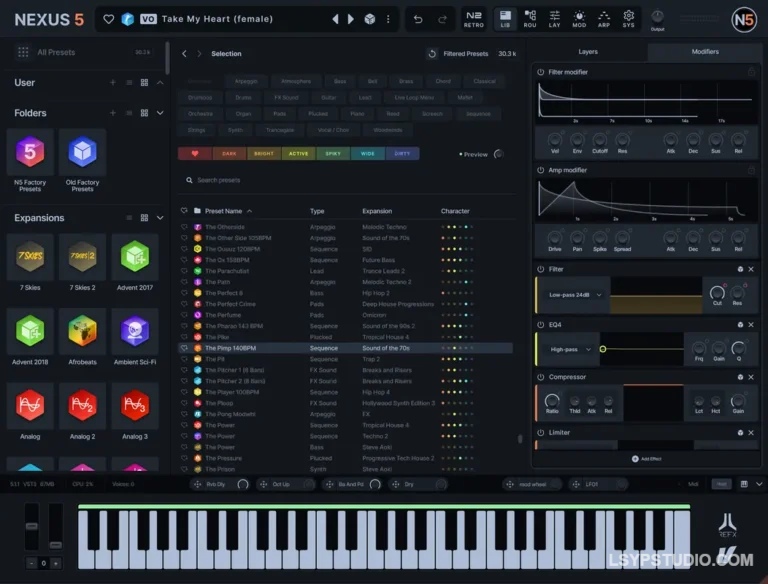
Task: Open the Filter effect settings gear
Action: pyautogui.click(x=740, y=269)
